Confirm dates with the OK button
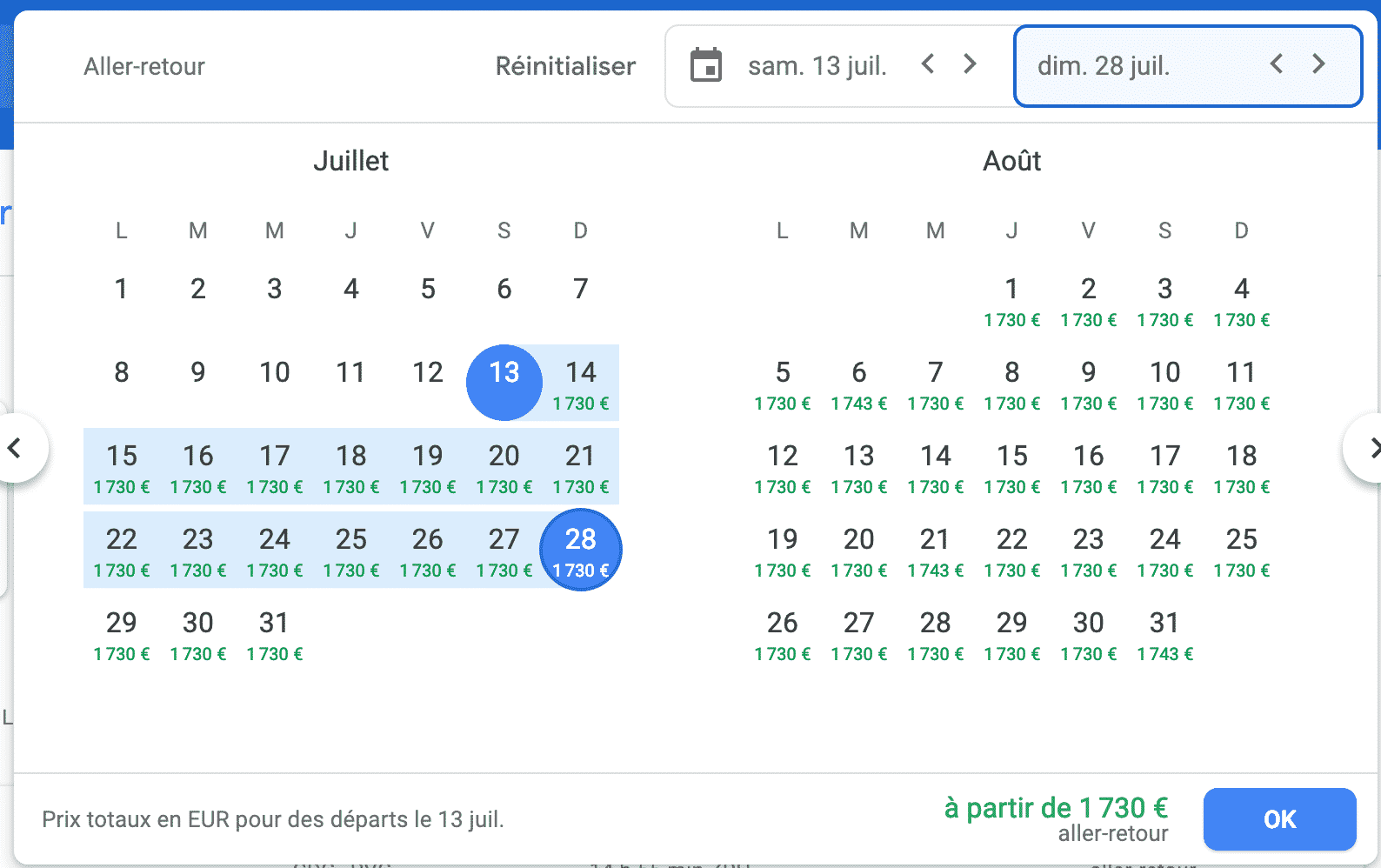The width and height of the screenshot is (1381, 868). coord(1279,818)
